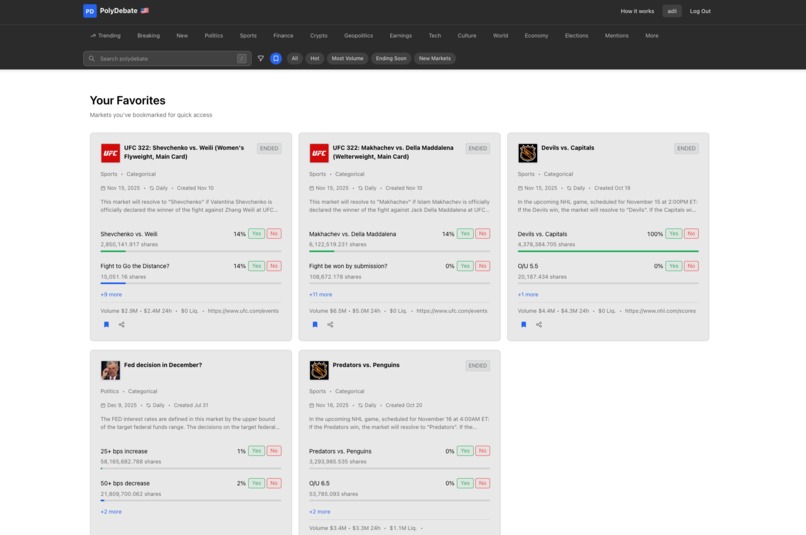Click the search magnifier icon
Screen dimensions: 806x535
(91, 59)
